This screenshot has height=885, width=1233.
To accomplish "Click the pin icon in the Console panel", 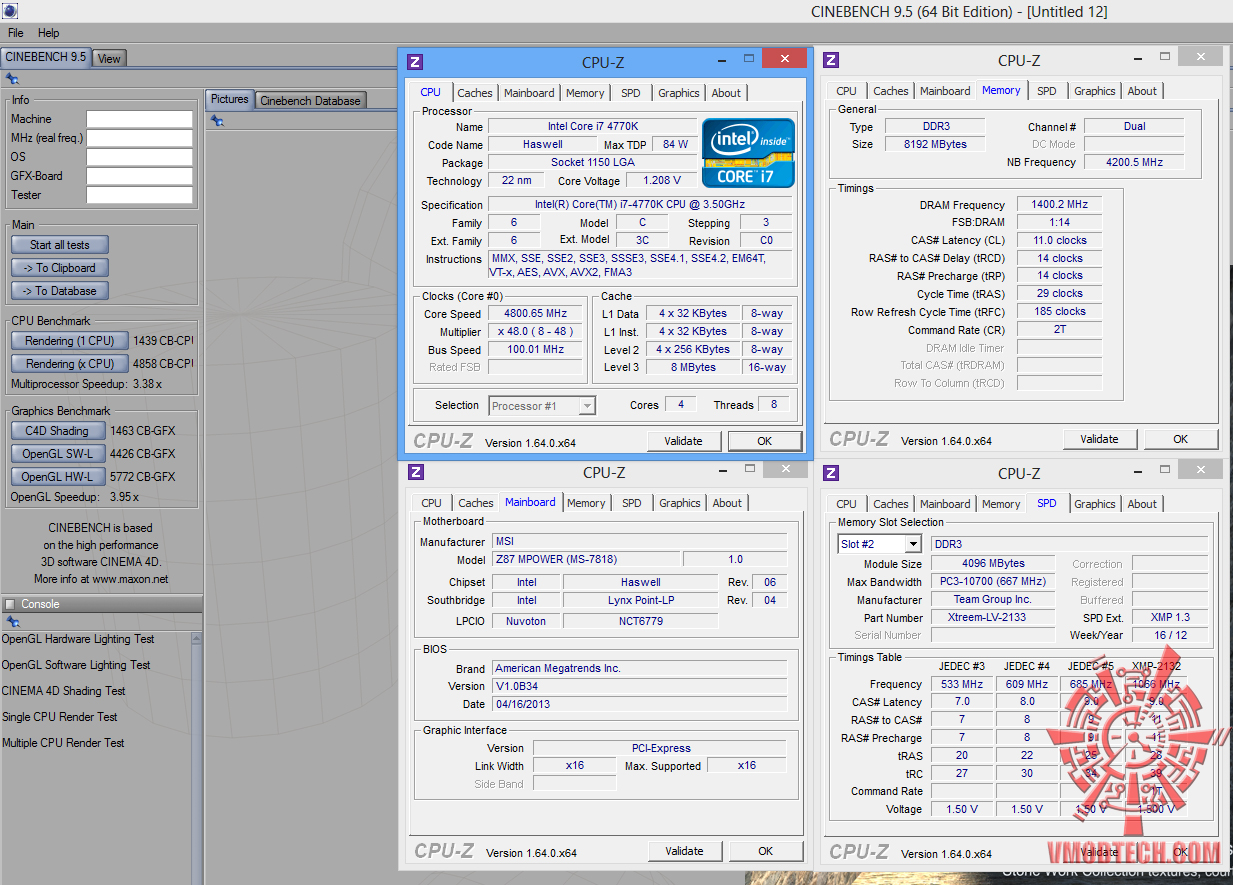I will click(13, 622).
